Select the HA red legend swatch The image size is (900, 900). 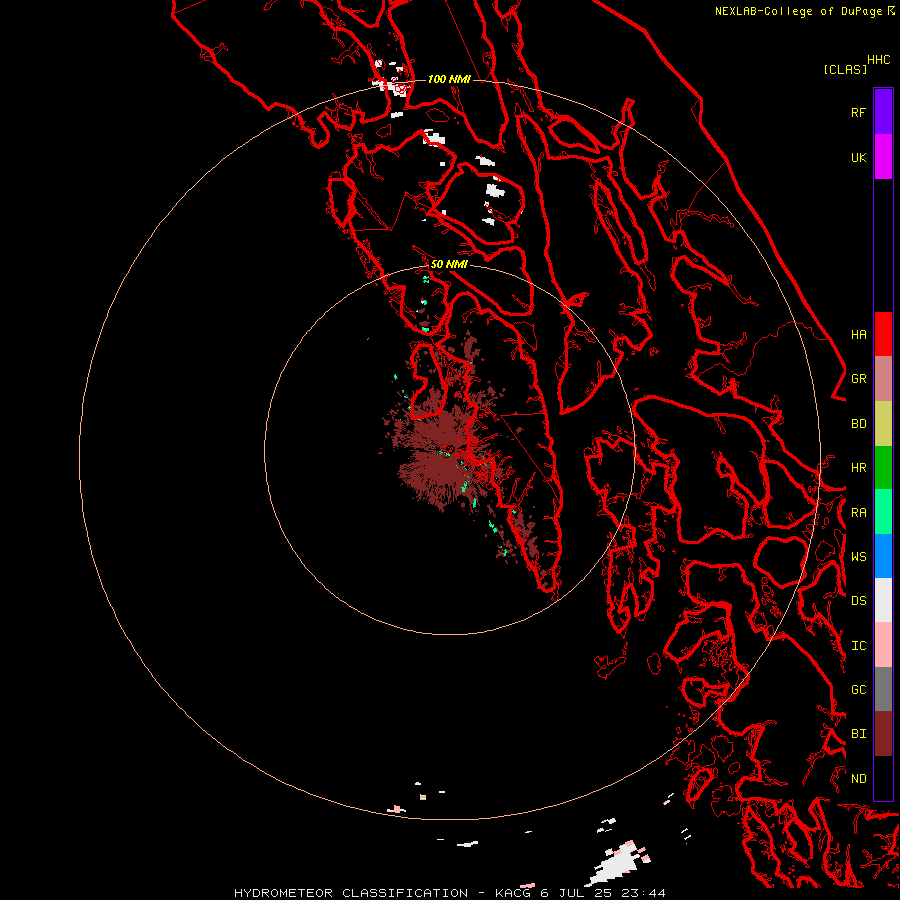click(x=883, y=334)
